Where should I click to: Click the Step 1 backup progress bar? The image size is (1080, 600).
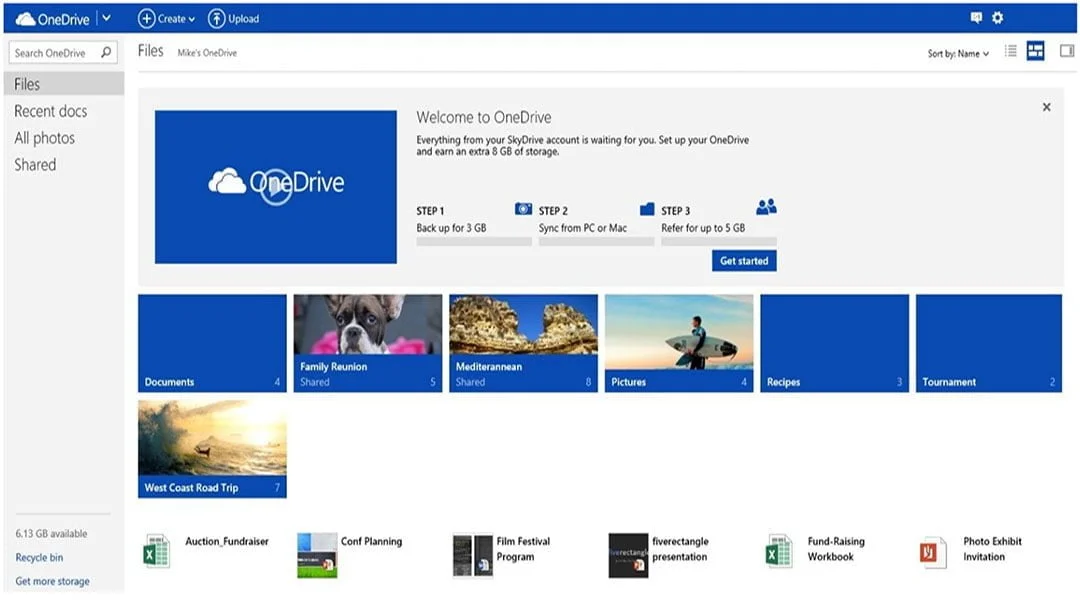coord(473,242)
